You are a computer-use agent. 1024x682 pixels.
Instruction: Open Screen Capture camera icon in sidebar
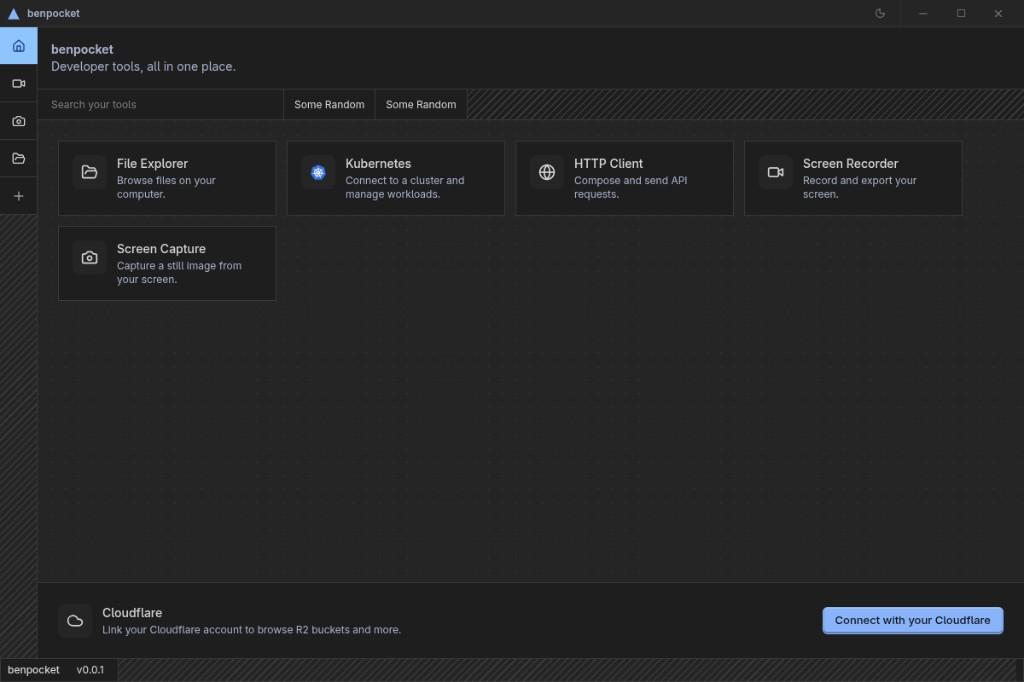tap(18, 121)
